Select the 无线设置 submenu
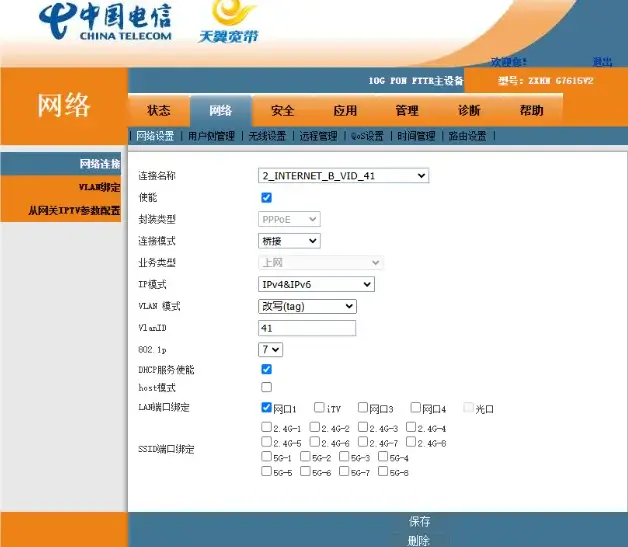This screenshot has width=628, height=547. [268, 136]
